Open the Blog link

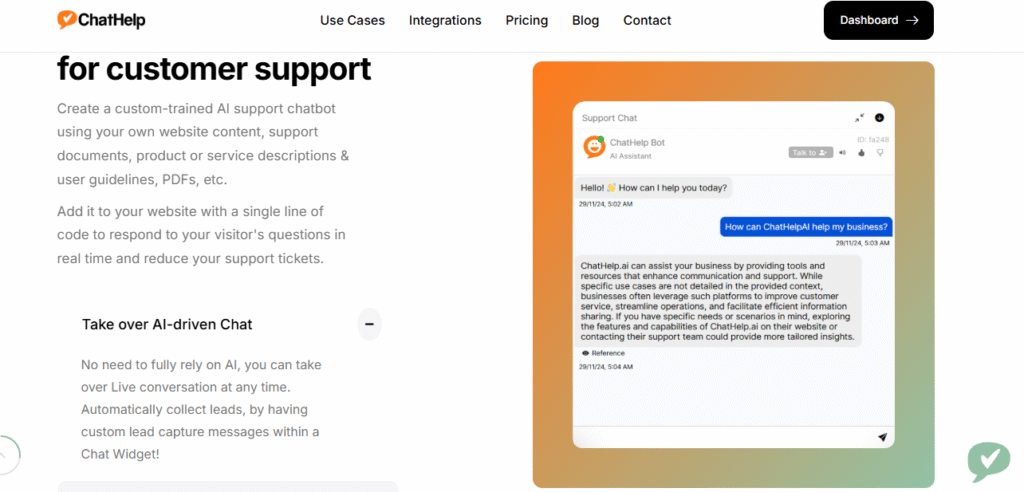pyautogui.click(x=586, y=20)
